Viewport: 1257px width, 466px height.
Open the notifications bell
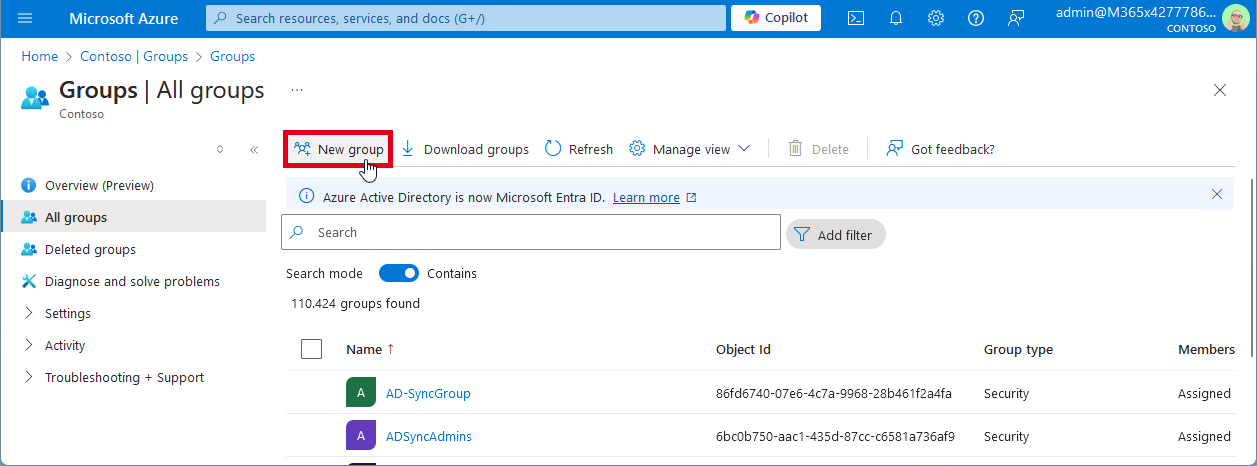point(896,18)
